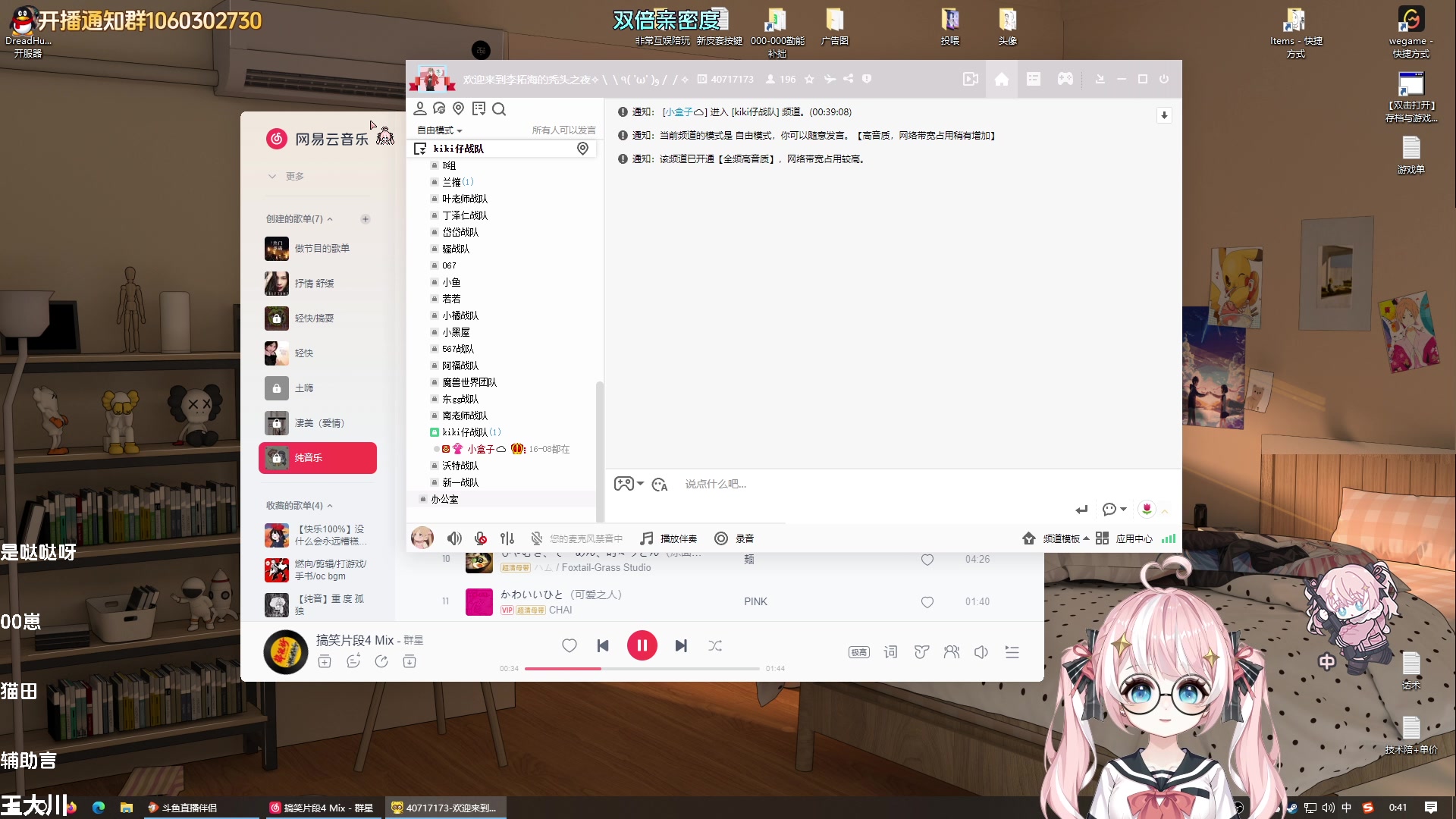Toggle the speaker mute in YY bottom bar

(x=454, y=538)
